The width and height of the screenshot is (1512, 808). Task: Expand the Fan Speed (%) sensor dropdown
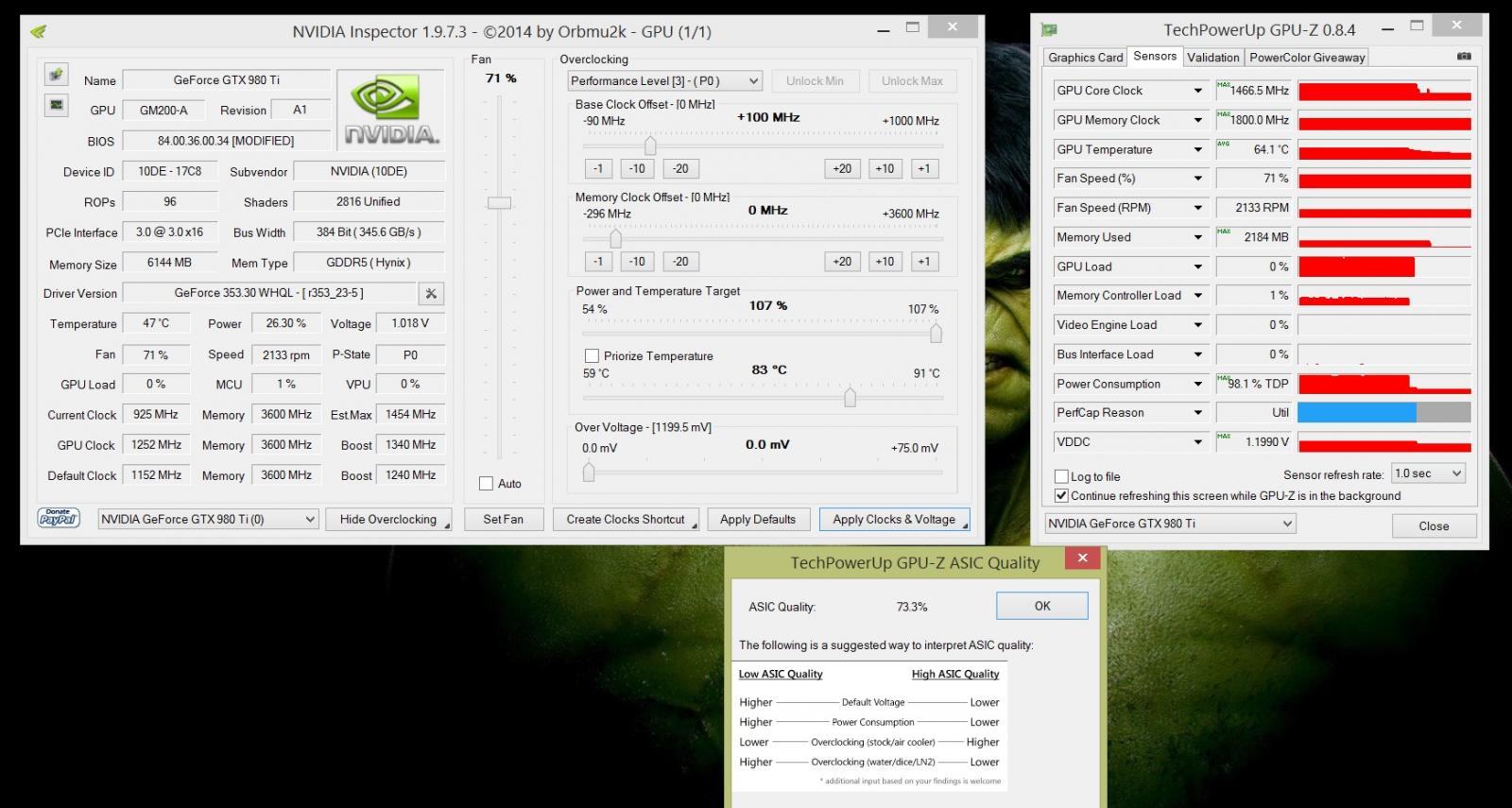1197,179
